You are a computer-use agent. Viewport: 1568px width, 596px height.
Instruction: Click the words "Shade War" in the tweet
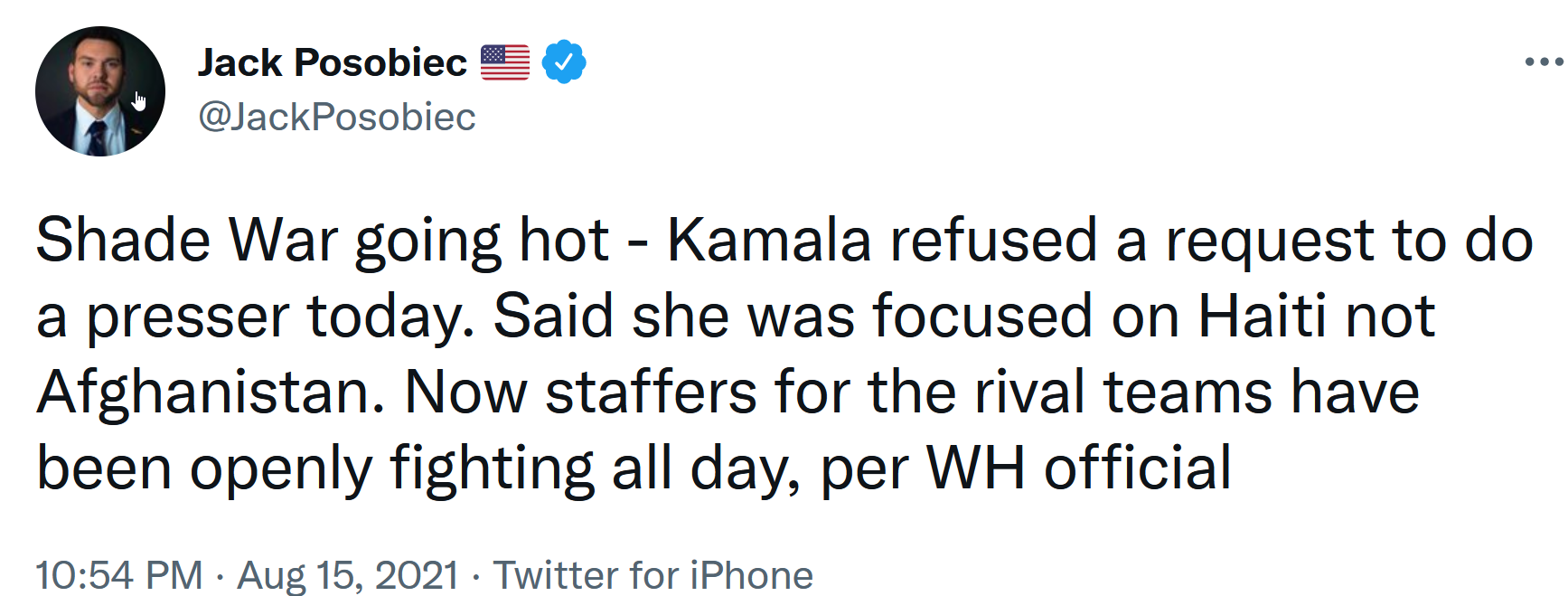click(x=187, y=241)
